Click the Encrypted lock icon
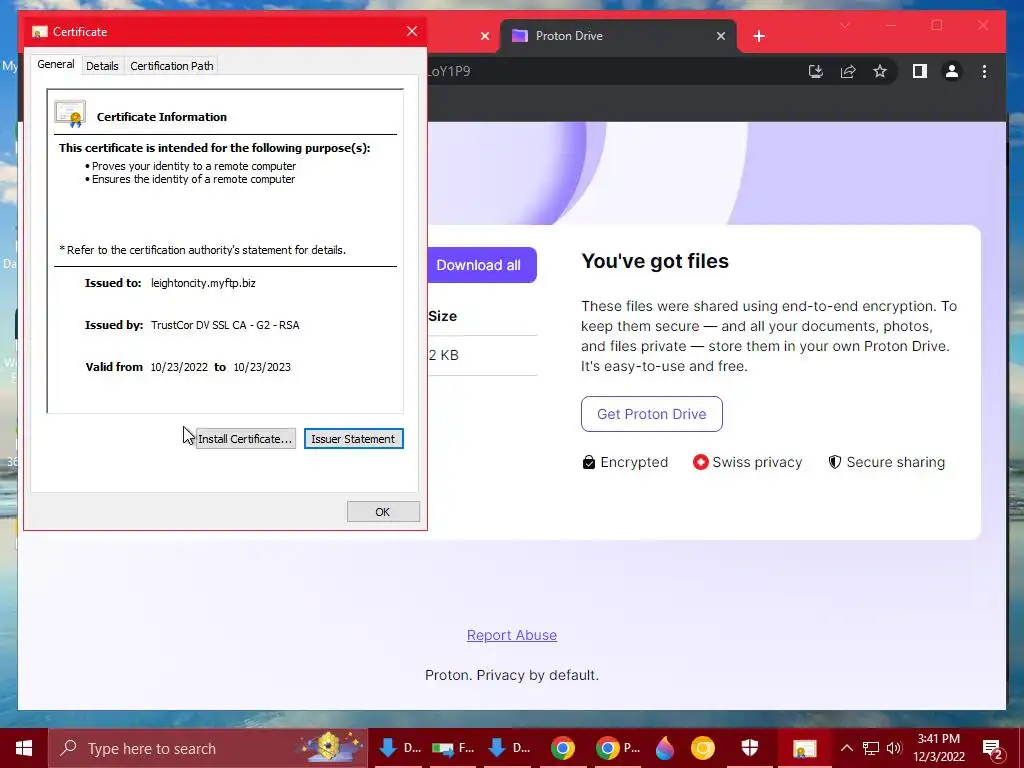The image size is (1024, 768). point(588,462)
